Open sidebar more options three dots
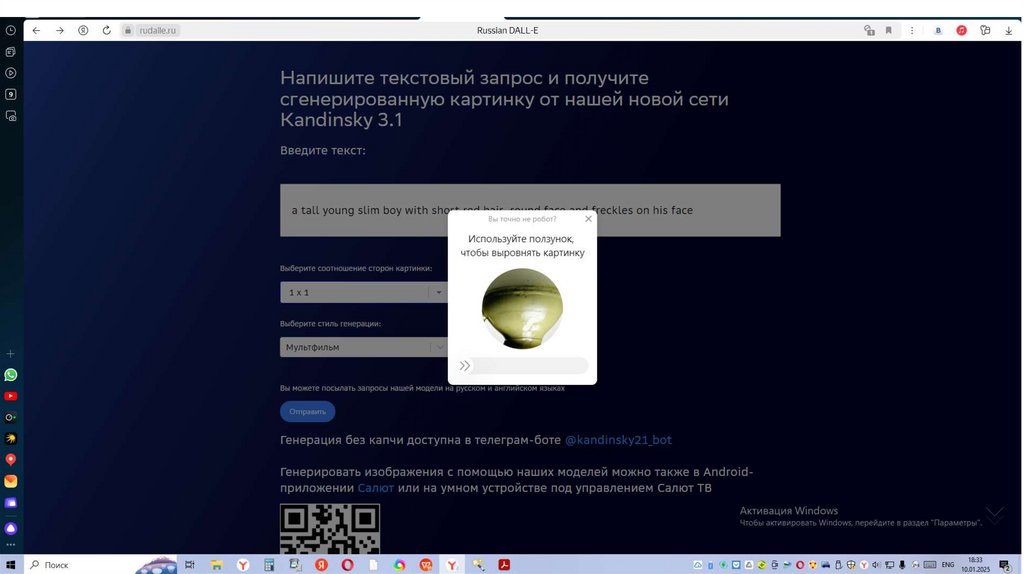Viewport: 1024px width, 574px height. (x=10, y=545)
